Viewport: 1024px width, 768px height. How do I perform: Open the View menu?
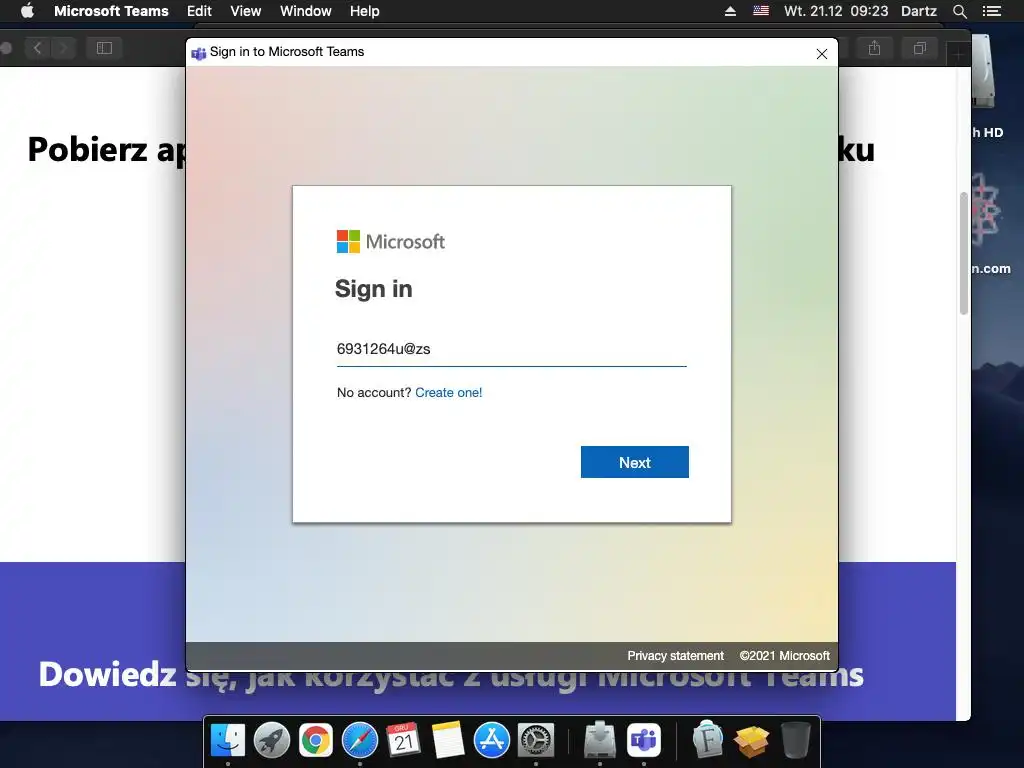(246, 11)
